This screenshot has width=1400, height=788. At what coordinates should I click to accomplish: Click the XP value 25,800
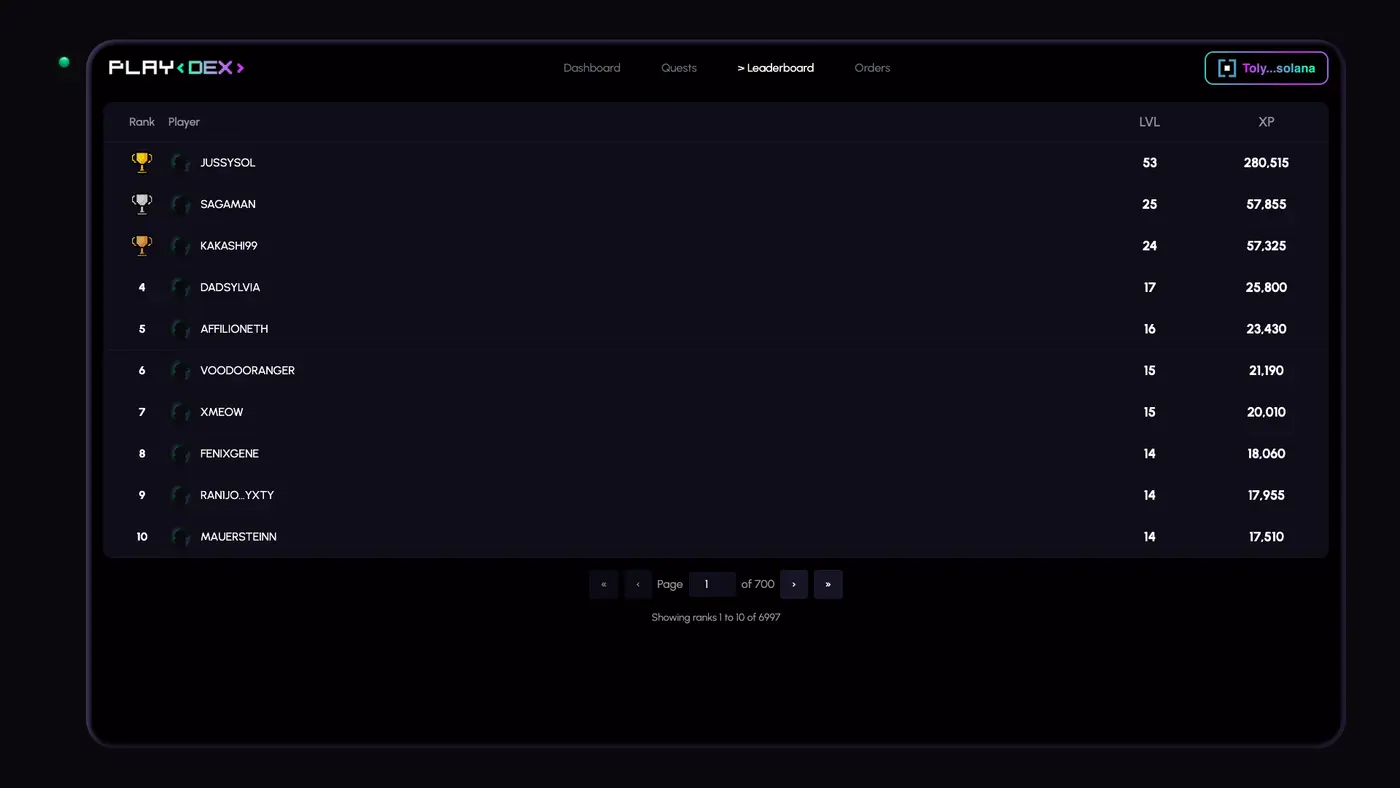pos(1266,287)
